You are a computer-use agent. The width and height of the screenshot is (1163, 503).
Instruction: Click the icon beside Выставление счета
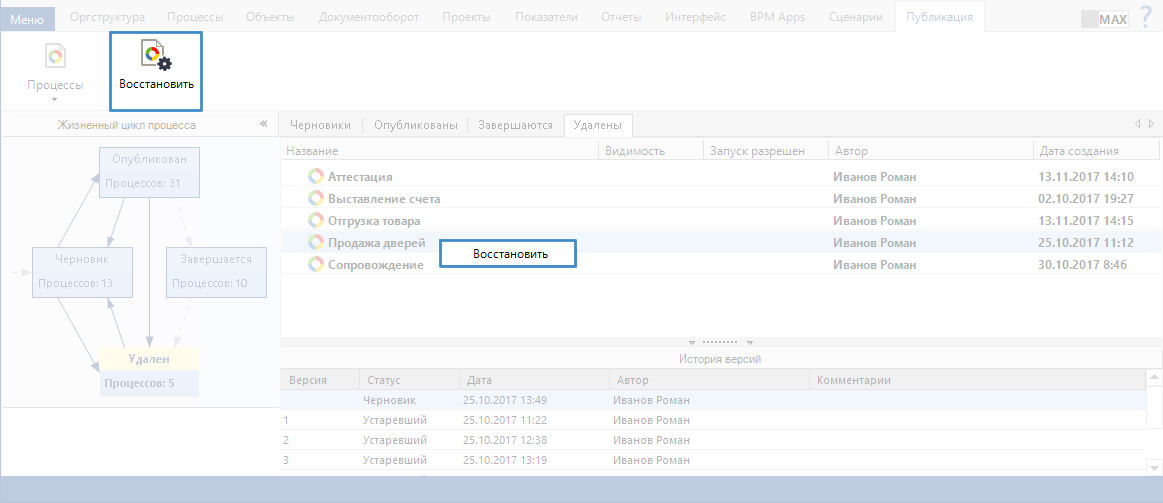pyautogui.click(x=316, y=199)
